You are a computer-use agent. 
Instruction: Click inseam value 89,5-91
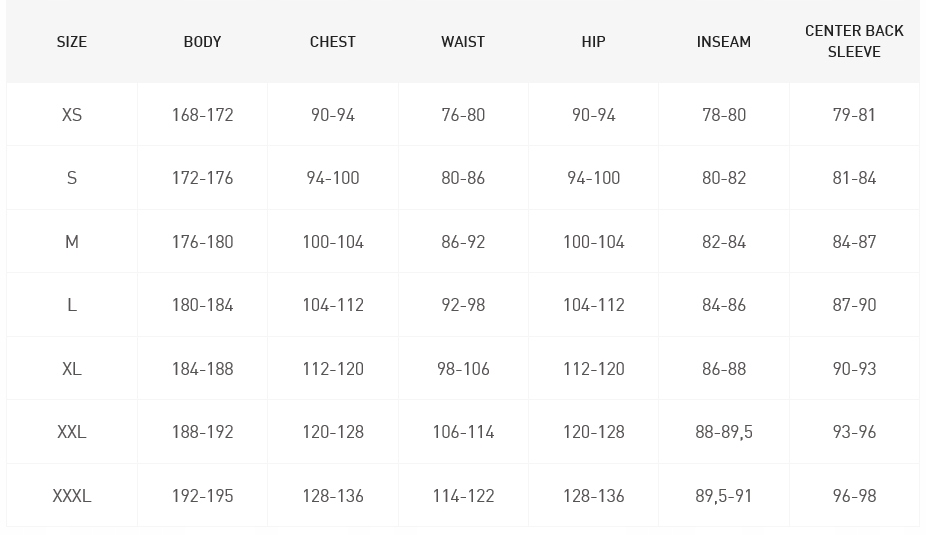724,496
